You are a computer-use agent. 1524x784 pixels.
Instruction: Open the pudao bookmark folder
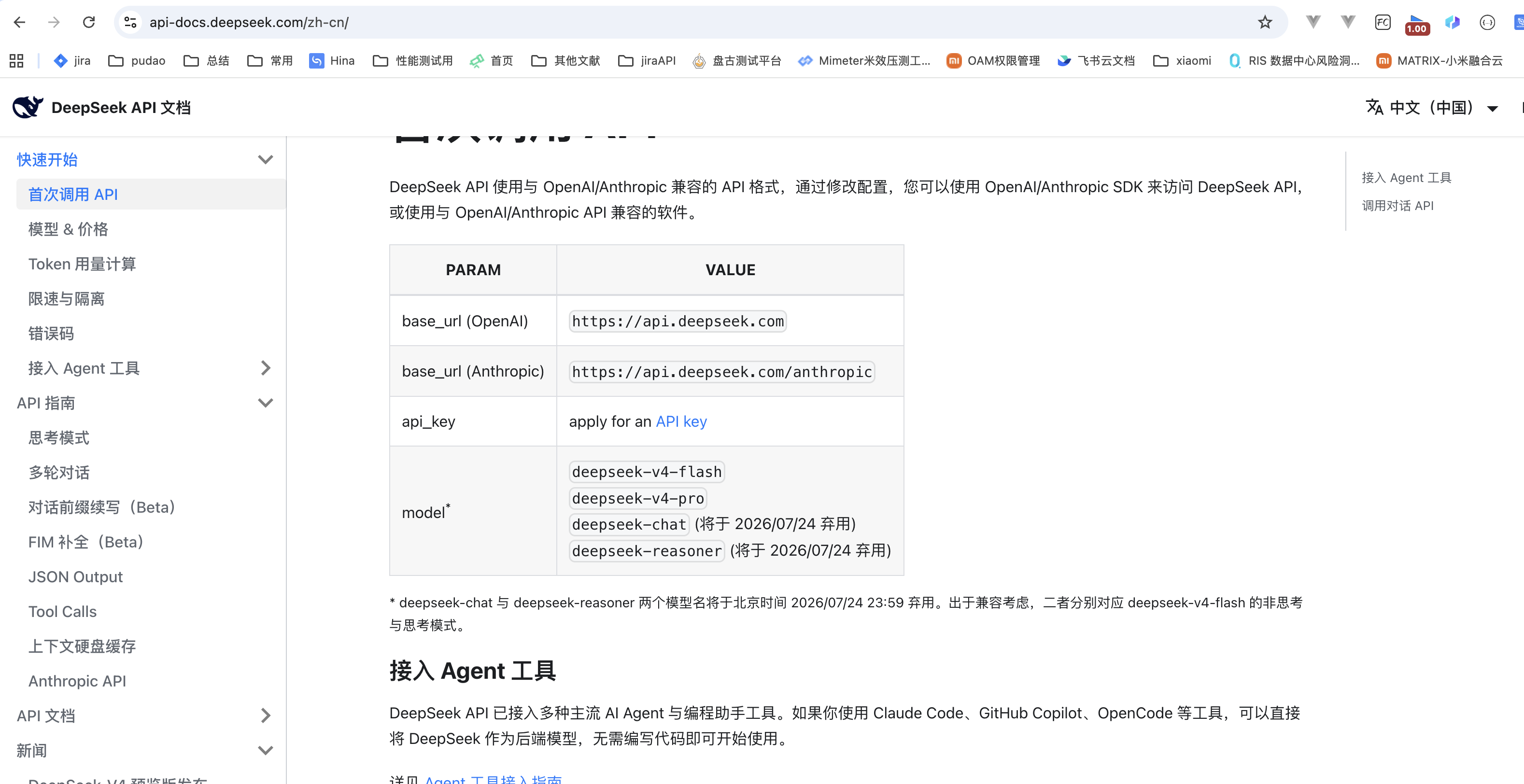pyautogui.click(x=137, y=60)
